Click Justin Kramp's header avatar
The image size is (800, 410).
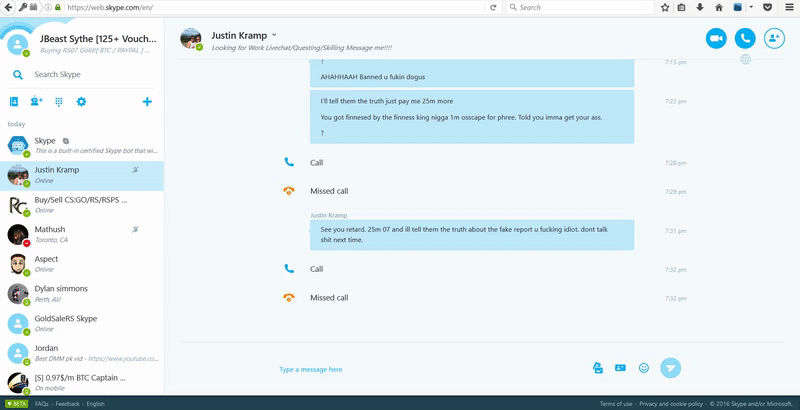191,39
